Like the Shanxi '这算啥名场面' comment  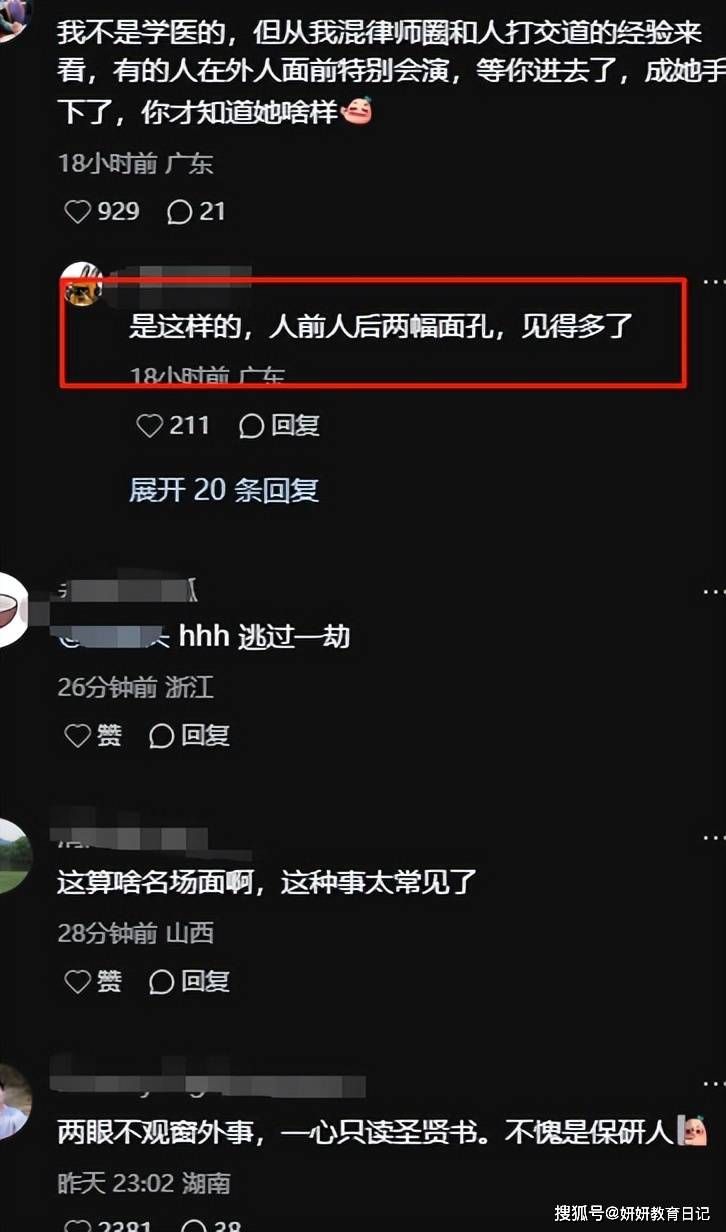[x=93, y=982]
